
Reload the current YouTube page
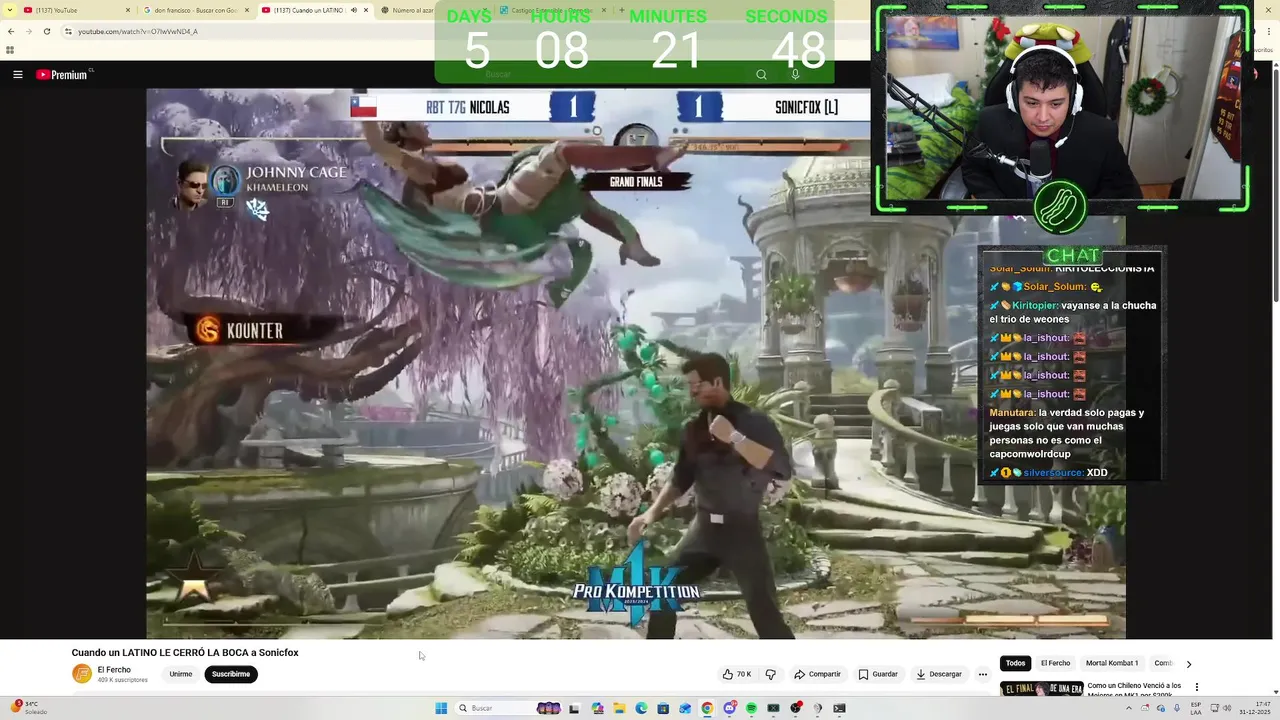(x=46, y=31)
